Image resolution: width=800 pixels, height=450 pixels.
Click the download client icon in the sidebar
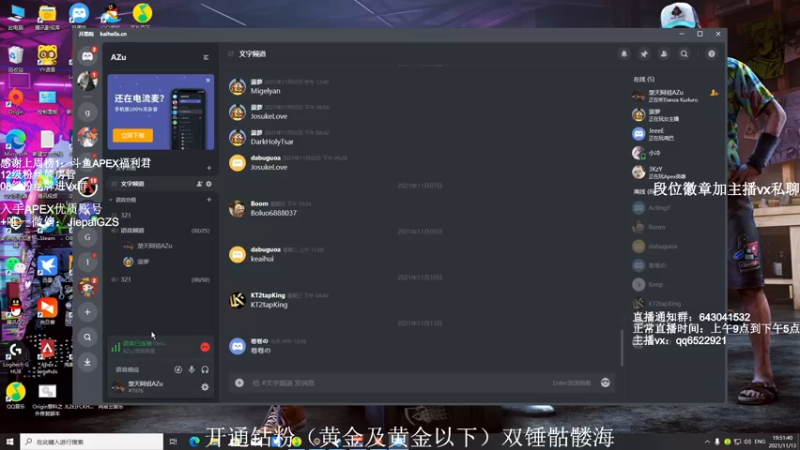(87, 362)
